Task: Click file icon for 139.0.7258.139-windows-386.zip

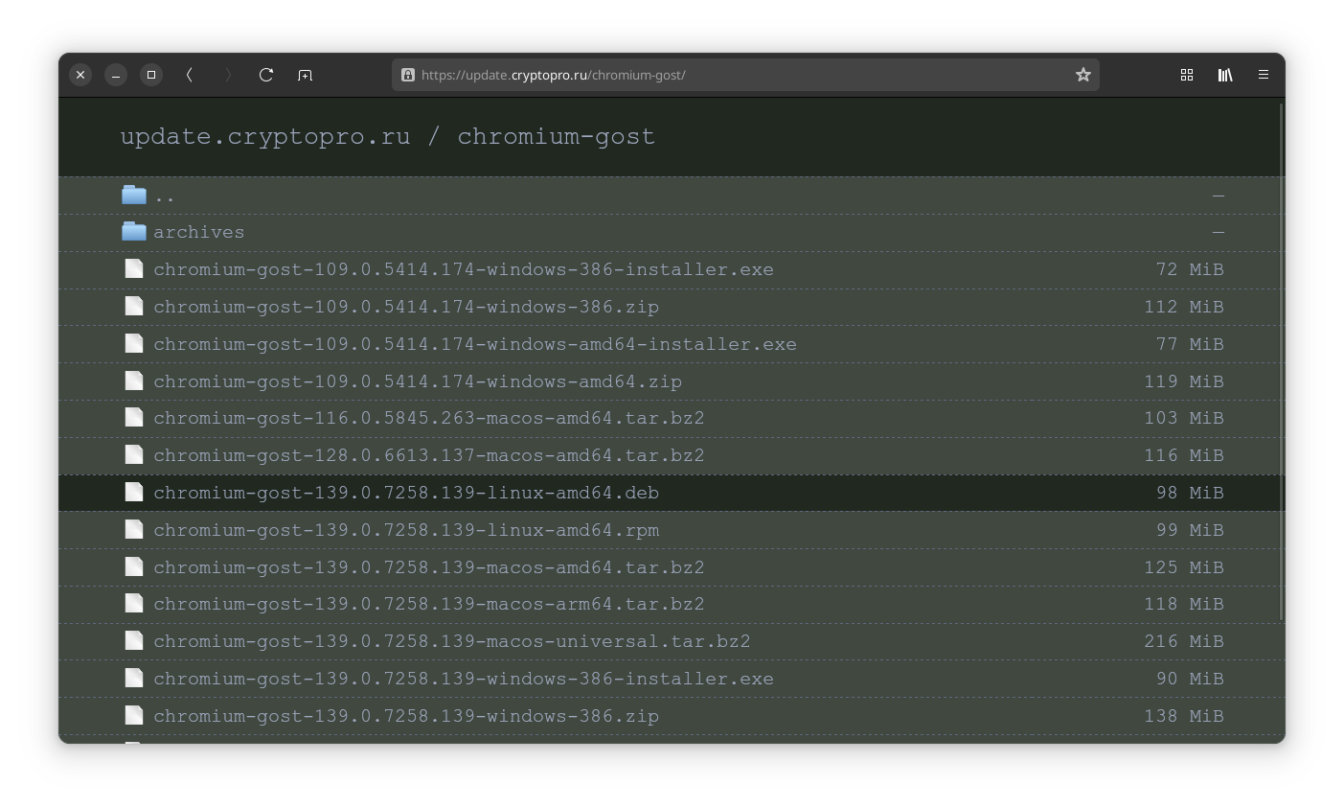Action: (x=134, y=716)
